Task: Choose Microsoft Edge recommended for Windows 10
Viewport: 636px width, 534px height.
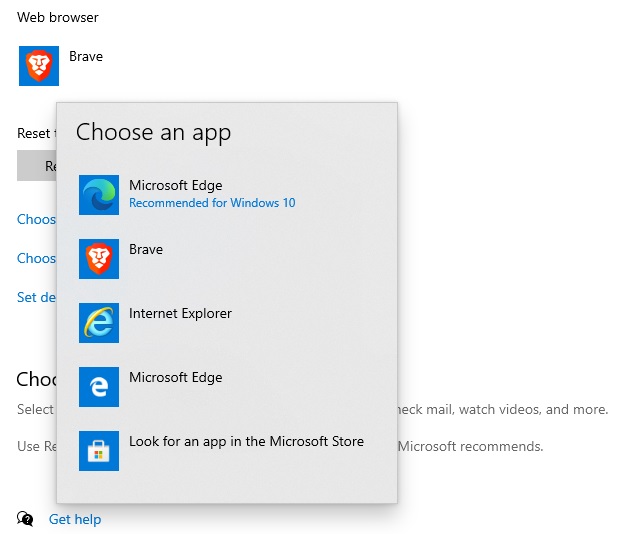Action: pos(227,195)
